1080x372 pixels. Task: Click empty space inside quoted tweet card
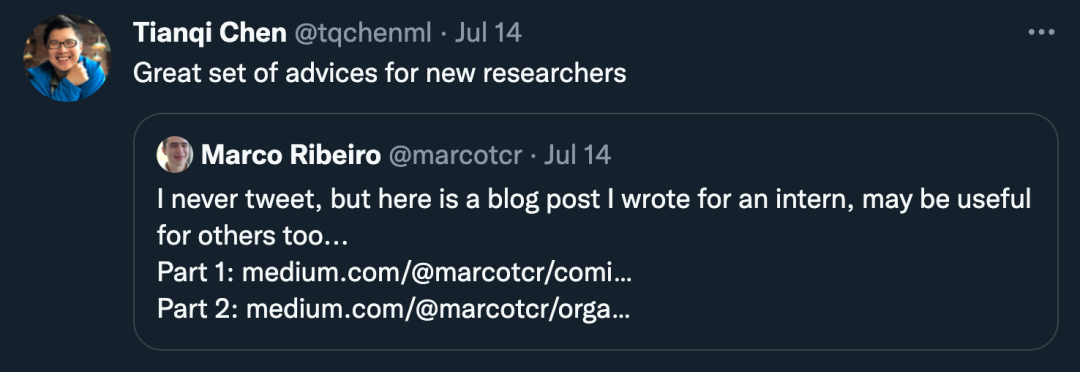coord(827,289)
